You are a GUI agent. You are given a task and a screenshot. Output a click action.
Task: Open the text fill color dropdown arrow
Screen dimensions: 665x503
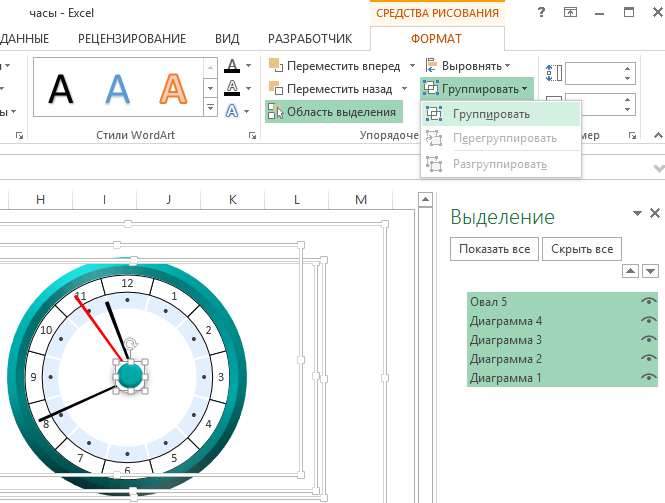[247, 67]
